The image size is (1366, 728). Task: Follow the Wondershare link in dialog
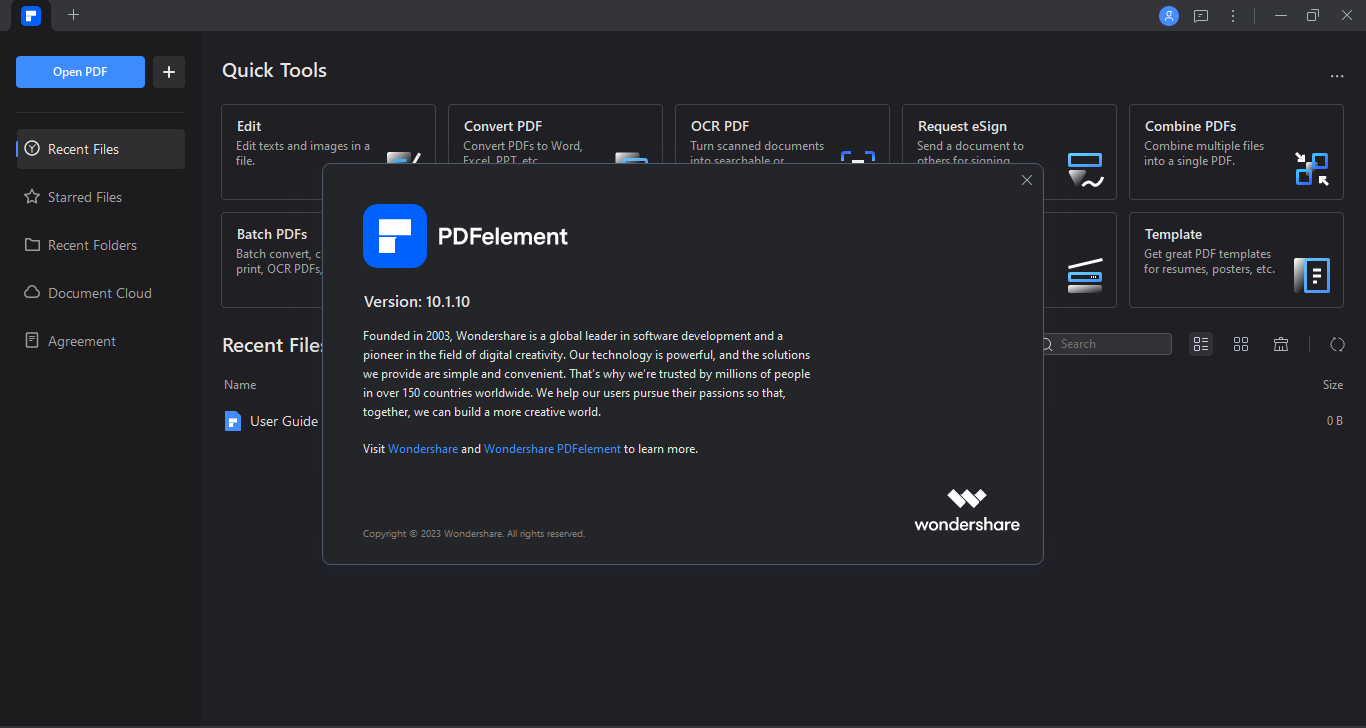[x=423, y=449]
